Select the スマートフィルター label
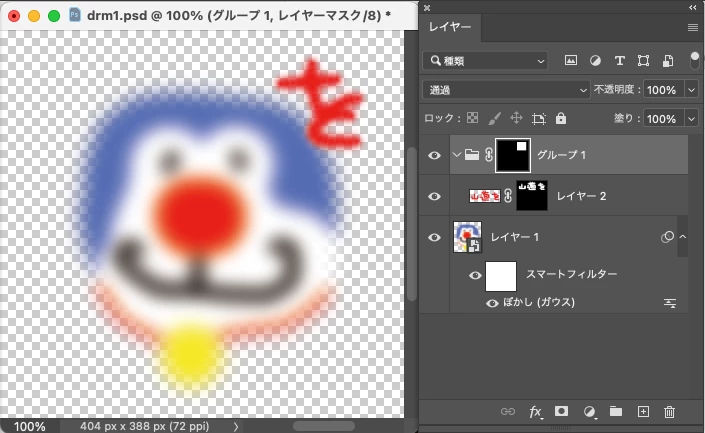 click(571, 274)
